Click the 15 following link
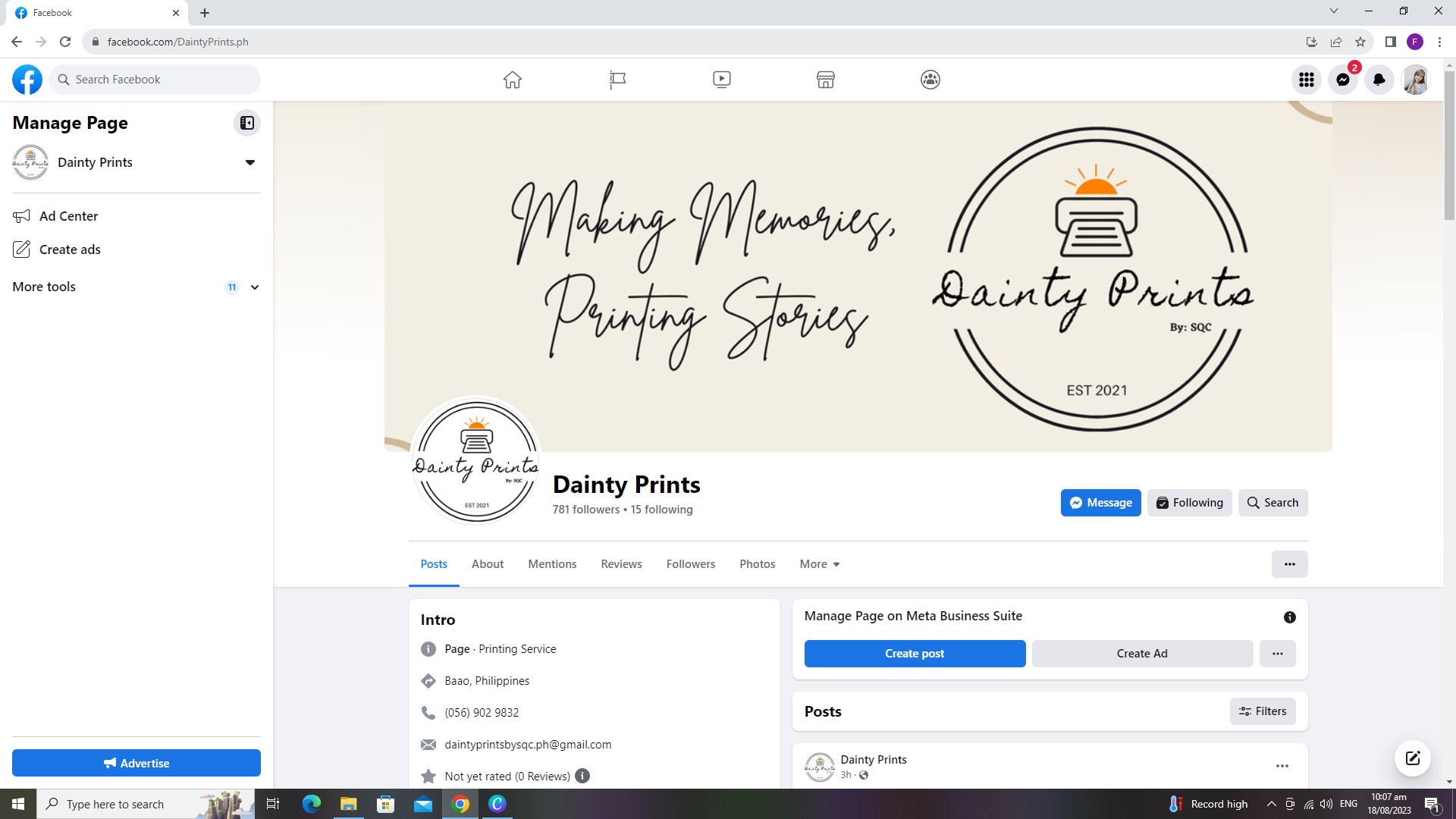 [661, 510]
